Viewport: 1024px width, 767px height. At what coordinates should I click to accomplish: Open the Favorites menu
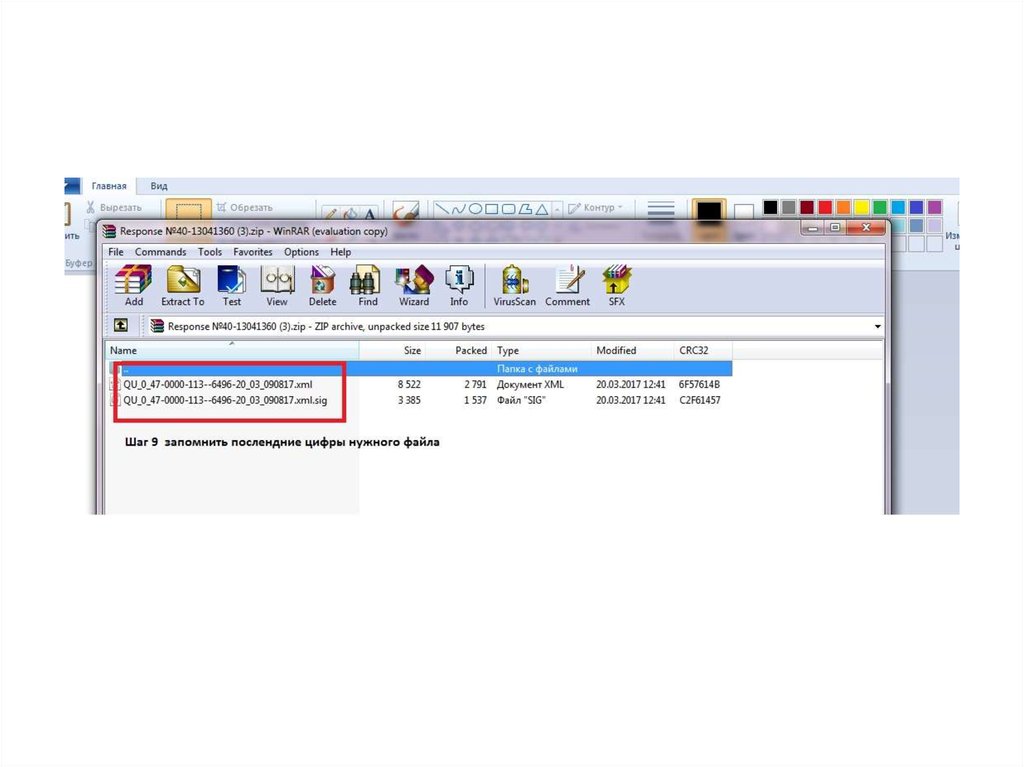tap(253, 252)
